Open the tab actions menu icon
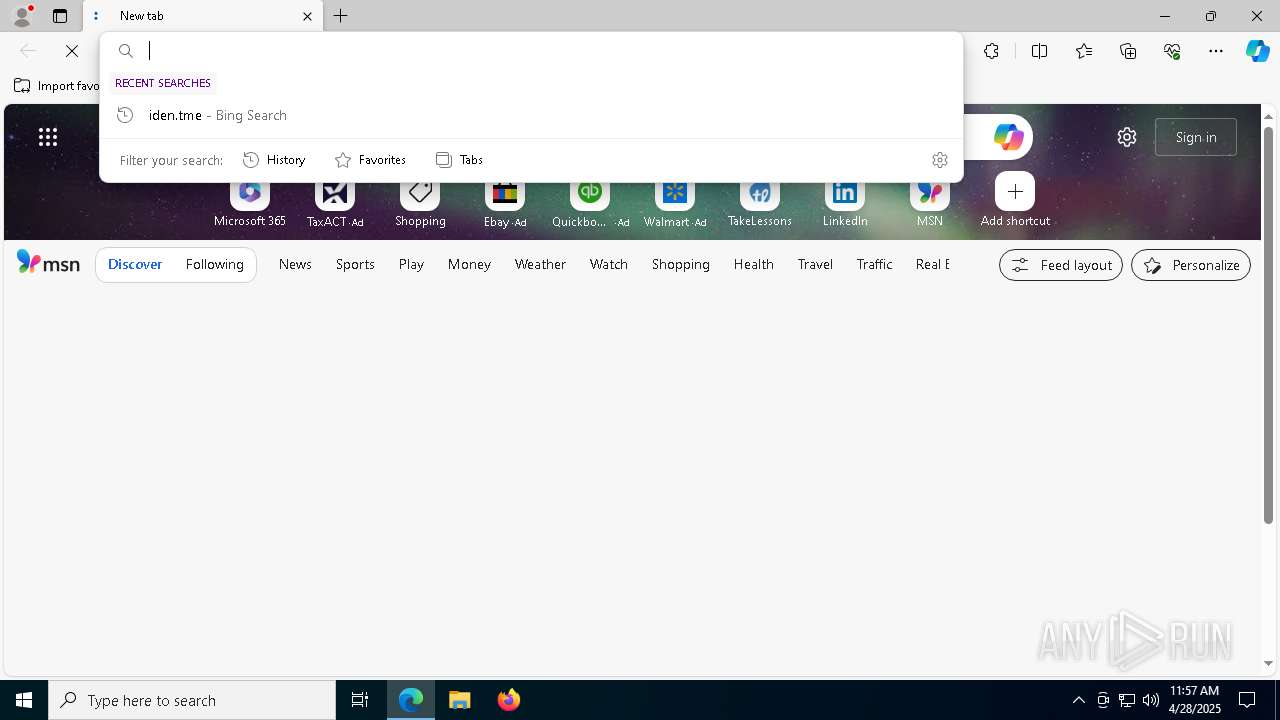The image size is (1280, 720). click(x=60, y=16)
